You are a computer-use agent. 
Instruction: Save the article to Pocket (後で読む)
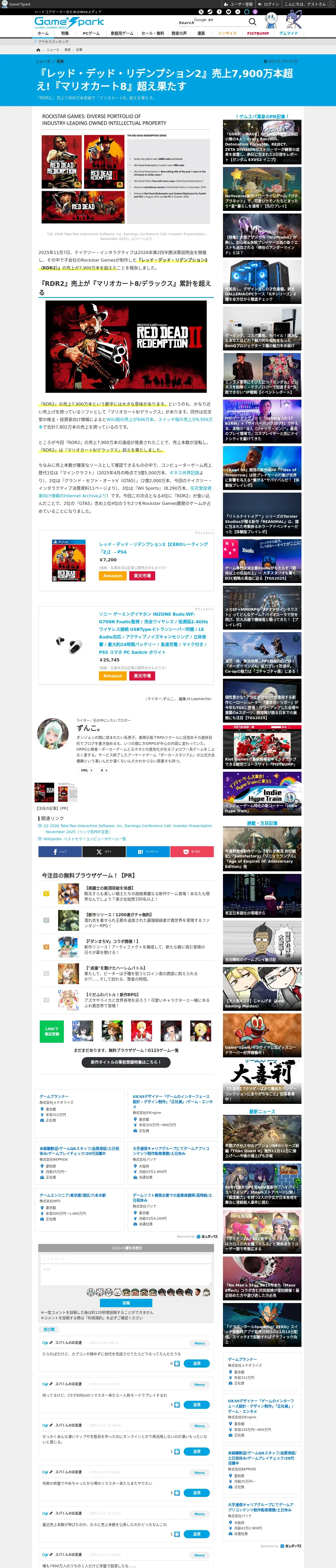pos(192,852)
